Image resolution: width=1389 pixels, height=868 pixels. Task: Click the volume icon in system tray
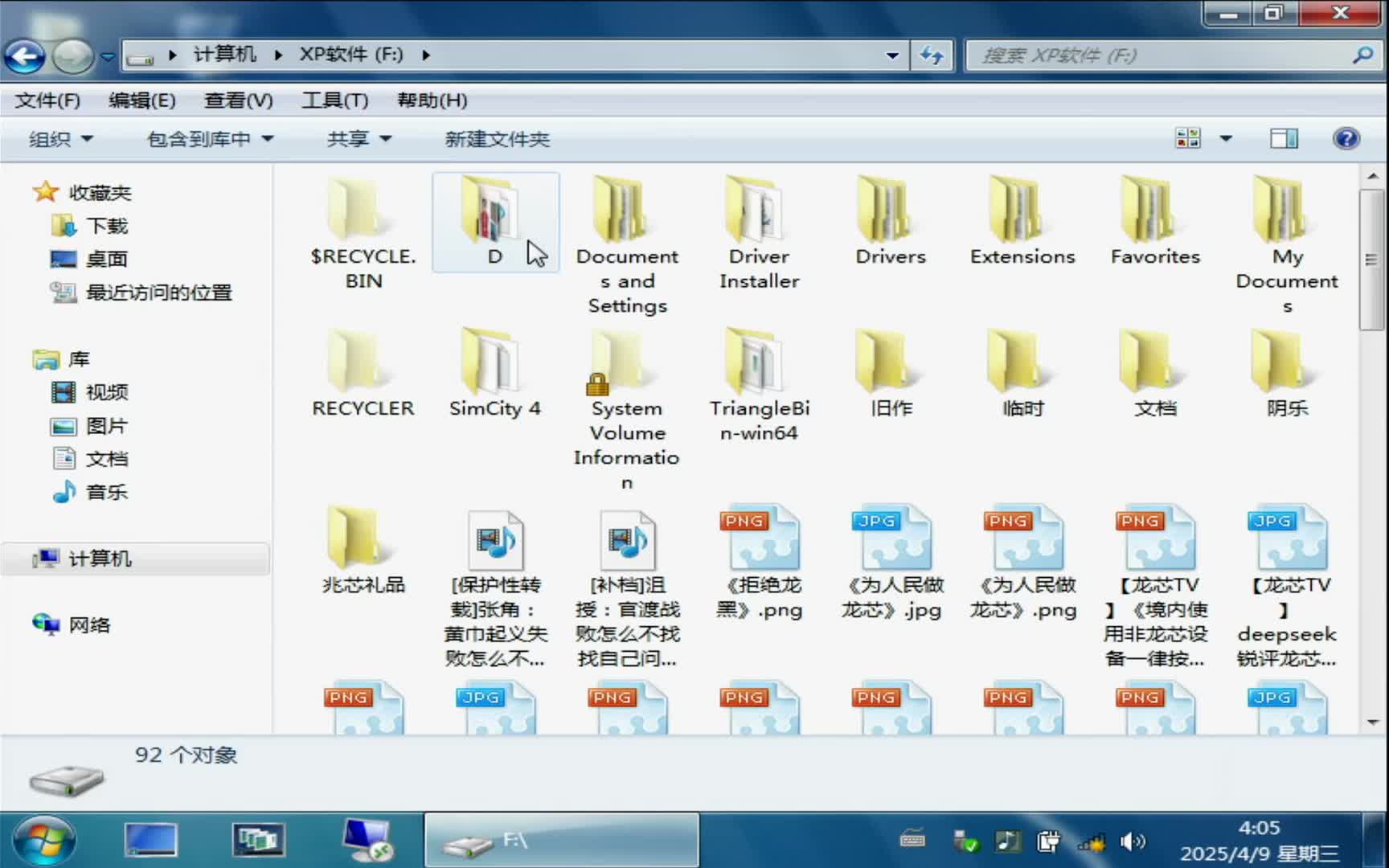pos(1133,841)
